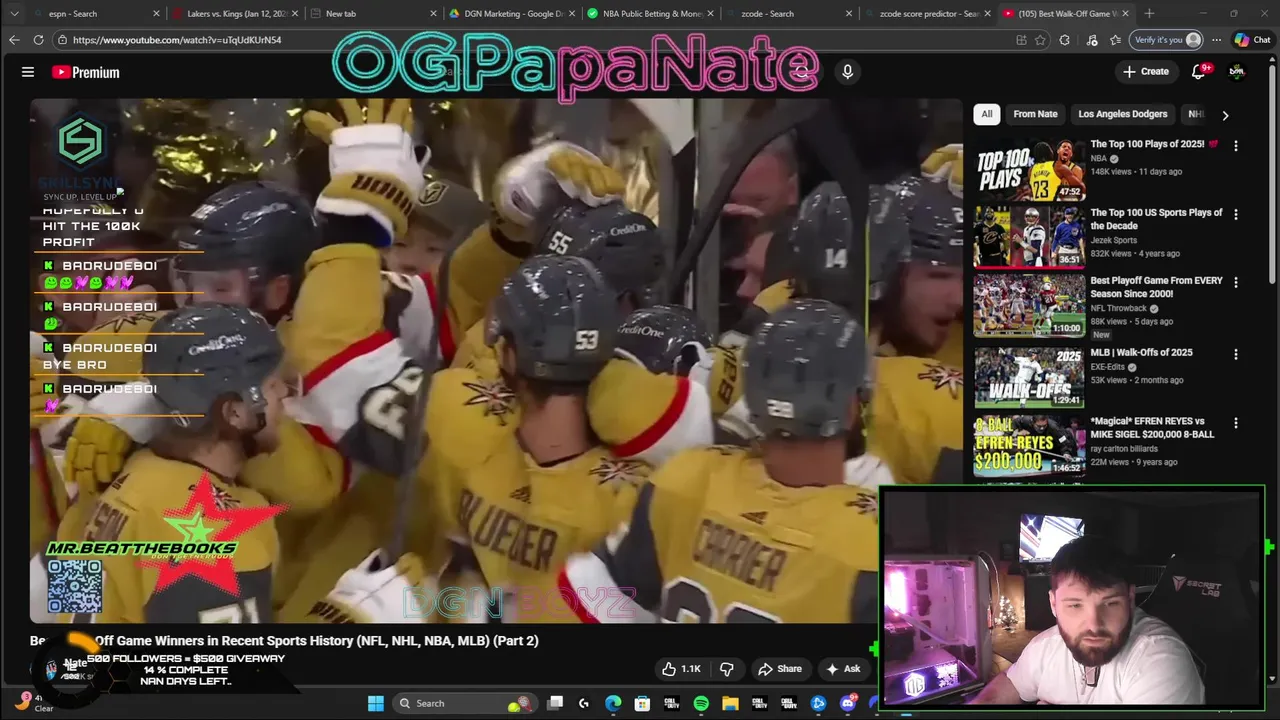Switch to the DGN Marketing Google tab
The image size is (1280, 720).
[510, 14]
